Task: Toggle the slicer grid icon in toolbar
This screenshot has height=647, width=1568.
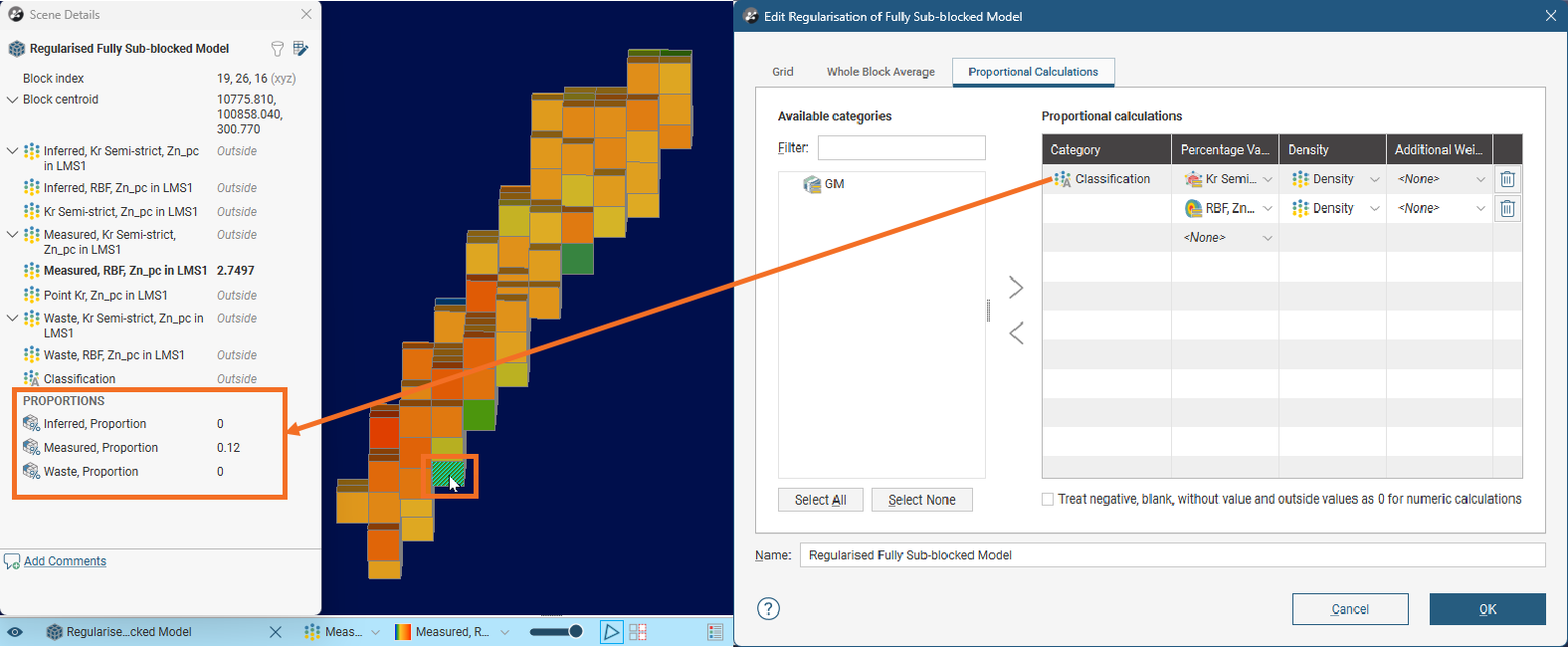Action: (638, 632)
